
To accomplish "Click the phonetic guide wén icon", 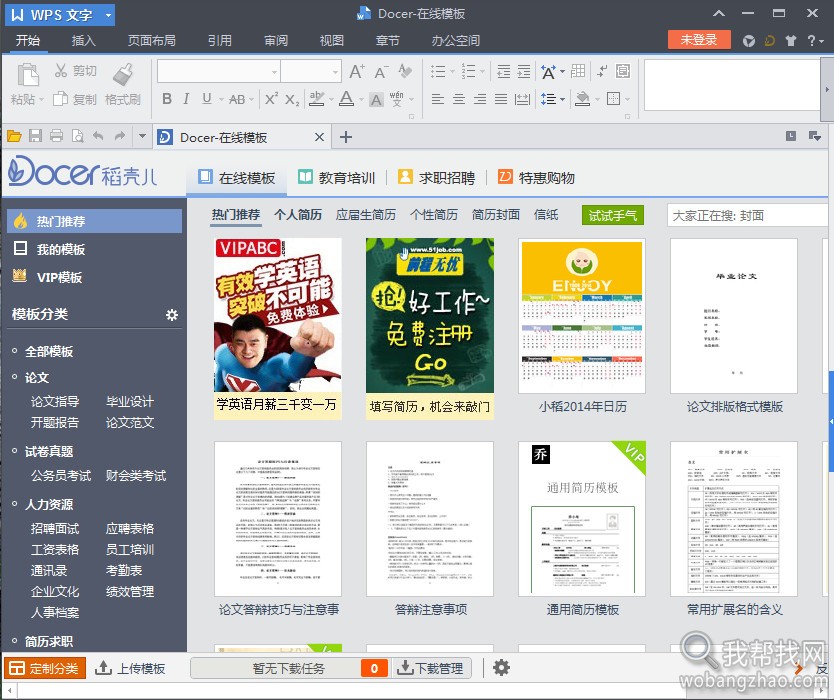I will (397, 99).
